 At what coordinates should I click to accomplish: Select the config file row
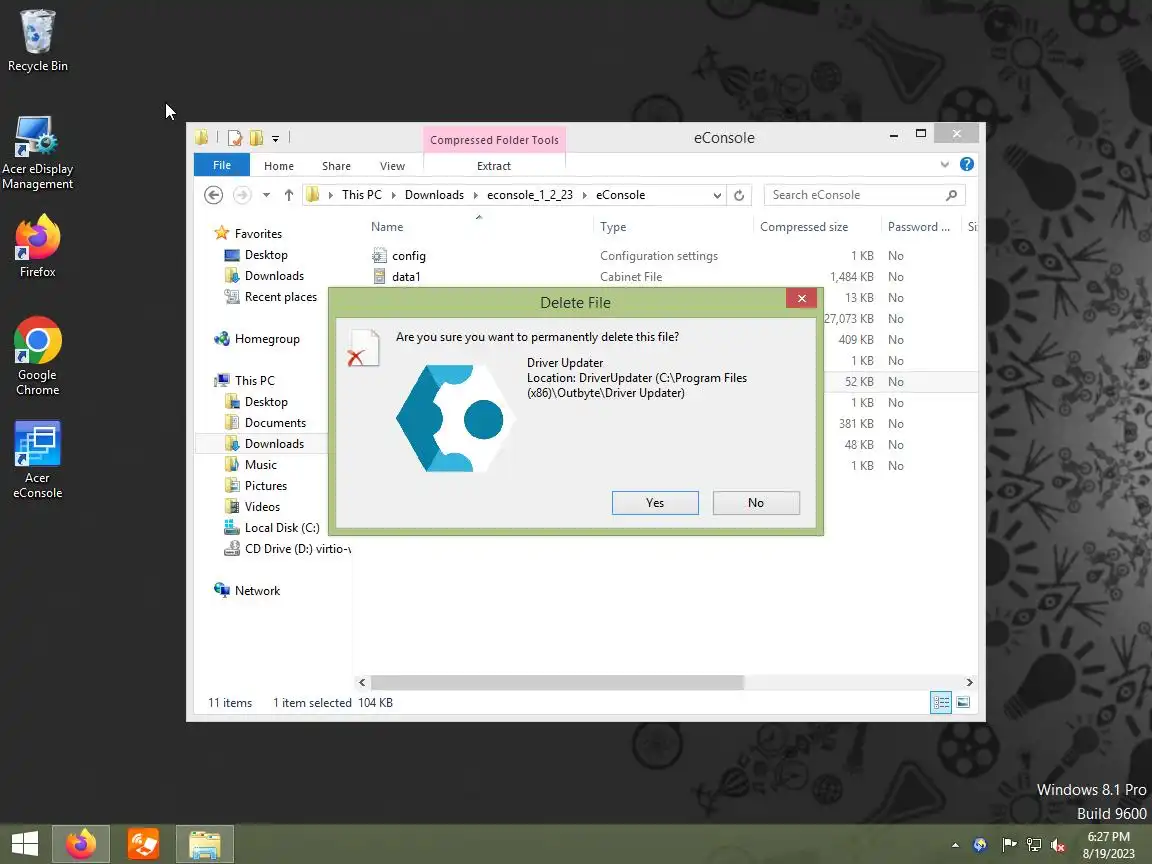click(672, 256)
